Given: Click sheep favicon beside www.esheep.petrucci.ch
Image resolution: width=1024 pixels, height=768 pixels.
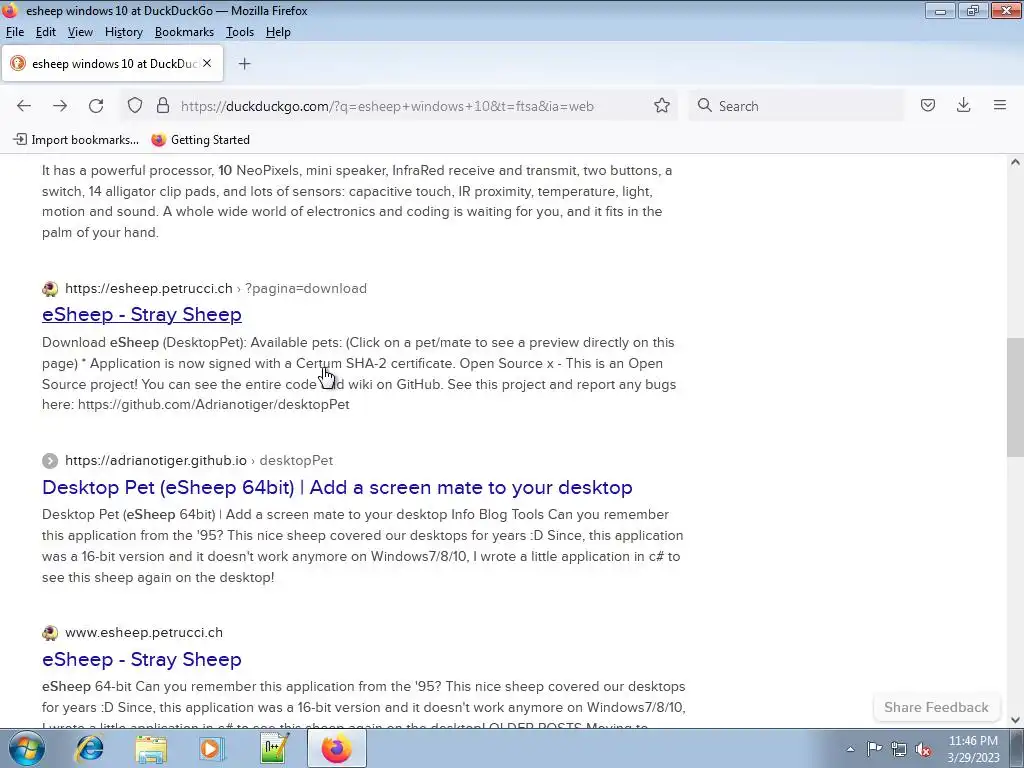Looking at the screenshot, I should (50, 632).
